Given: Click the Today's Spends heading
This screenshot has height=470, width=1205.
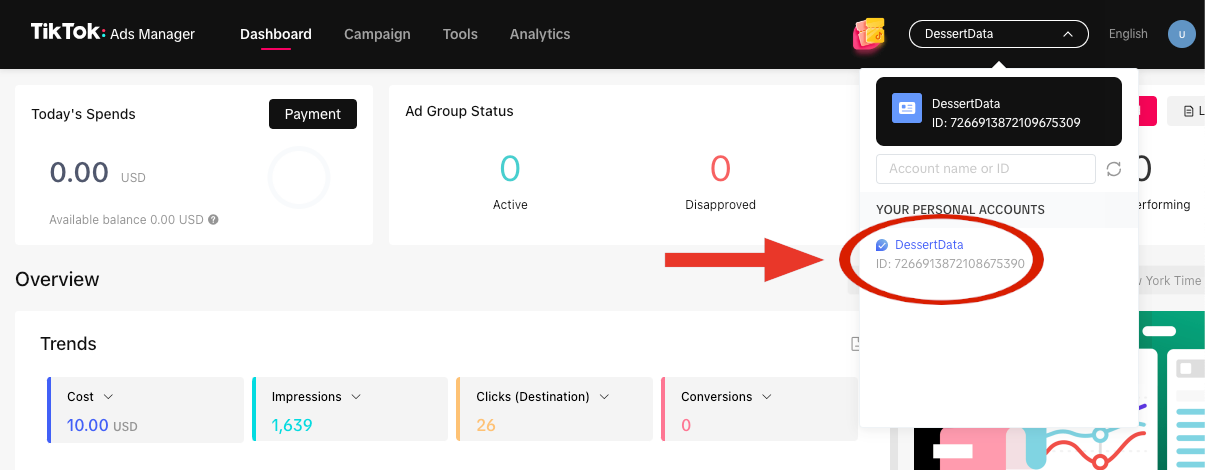Looking at the screenshot, I should point(83,114).
